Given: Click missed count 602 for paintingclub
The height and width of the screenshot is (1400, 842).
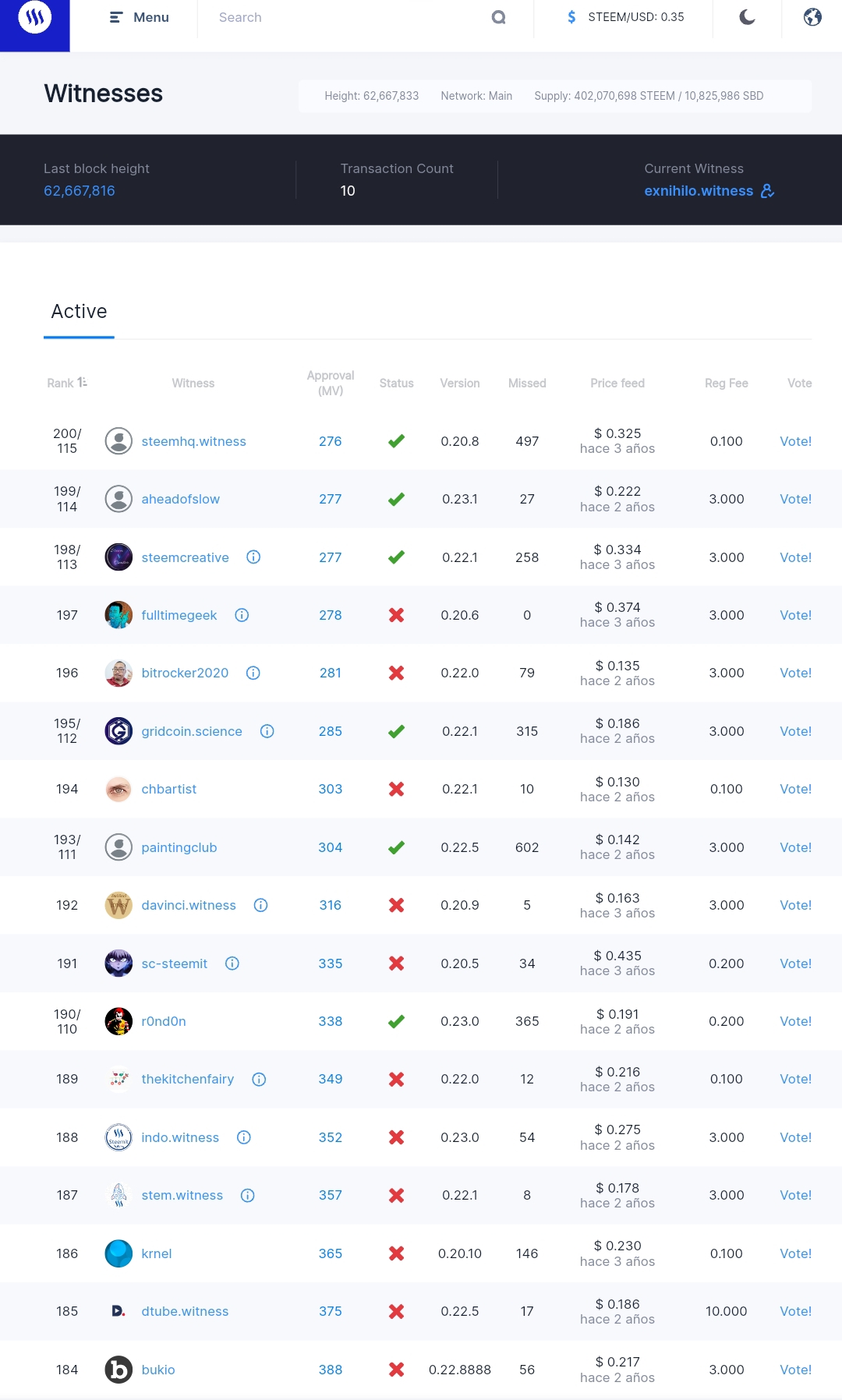Looking at the screenshot, I should (527, 847).
